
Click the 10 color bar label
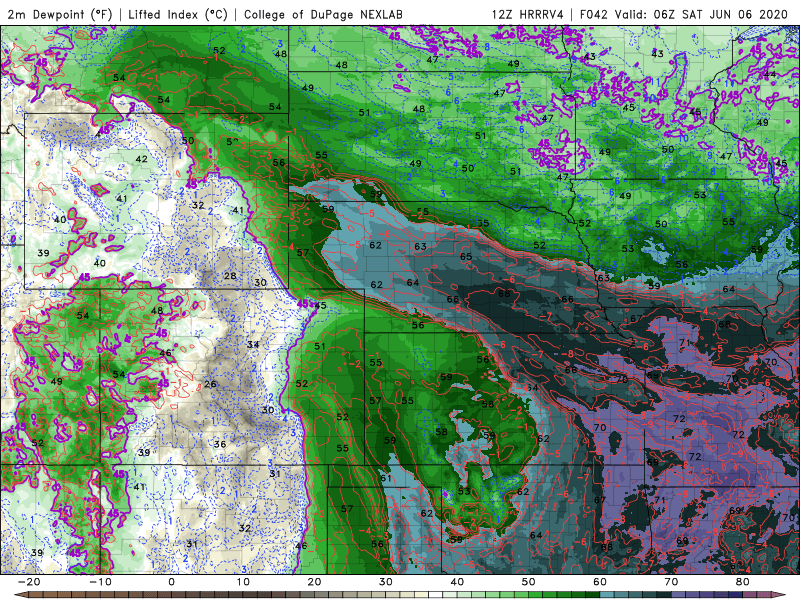pos(243,582)
